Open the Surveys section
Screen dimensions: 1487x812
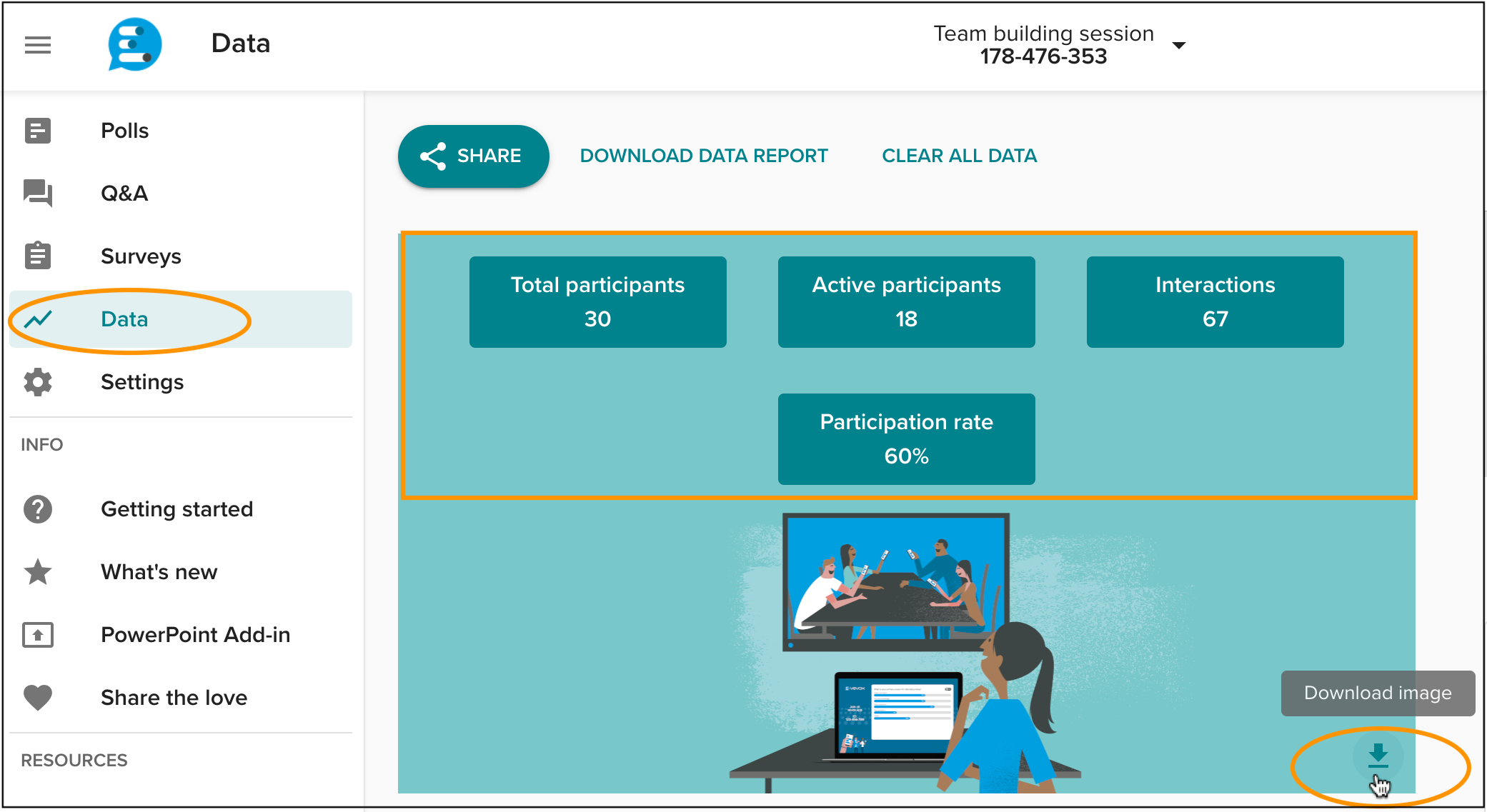point(181,256)
